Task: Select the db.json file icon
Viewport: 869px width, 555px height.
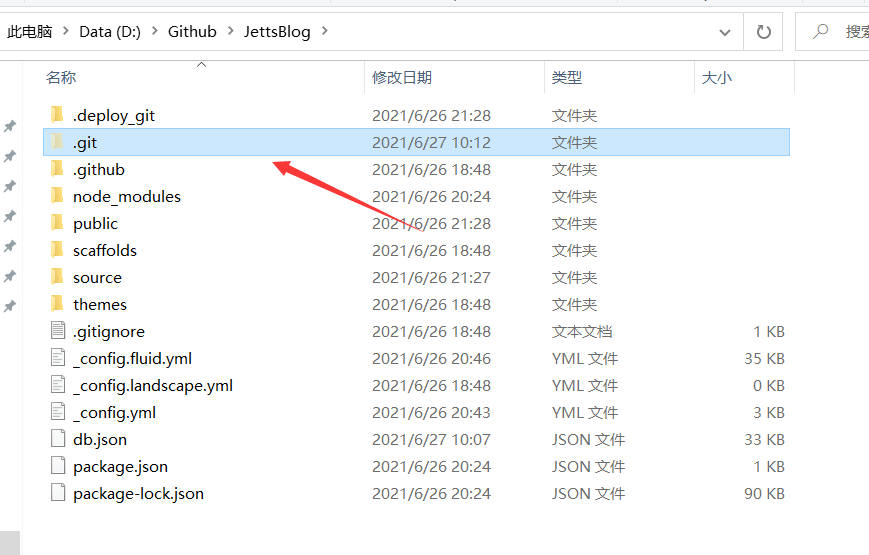Action: tap(57, 439)
